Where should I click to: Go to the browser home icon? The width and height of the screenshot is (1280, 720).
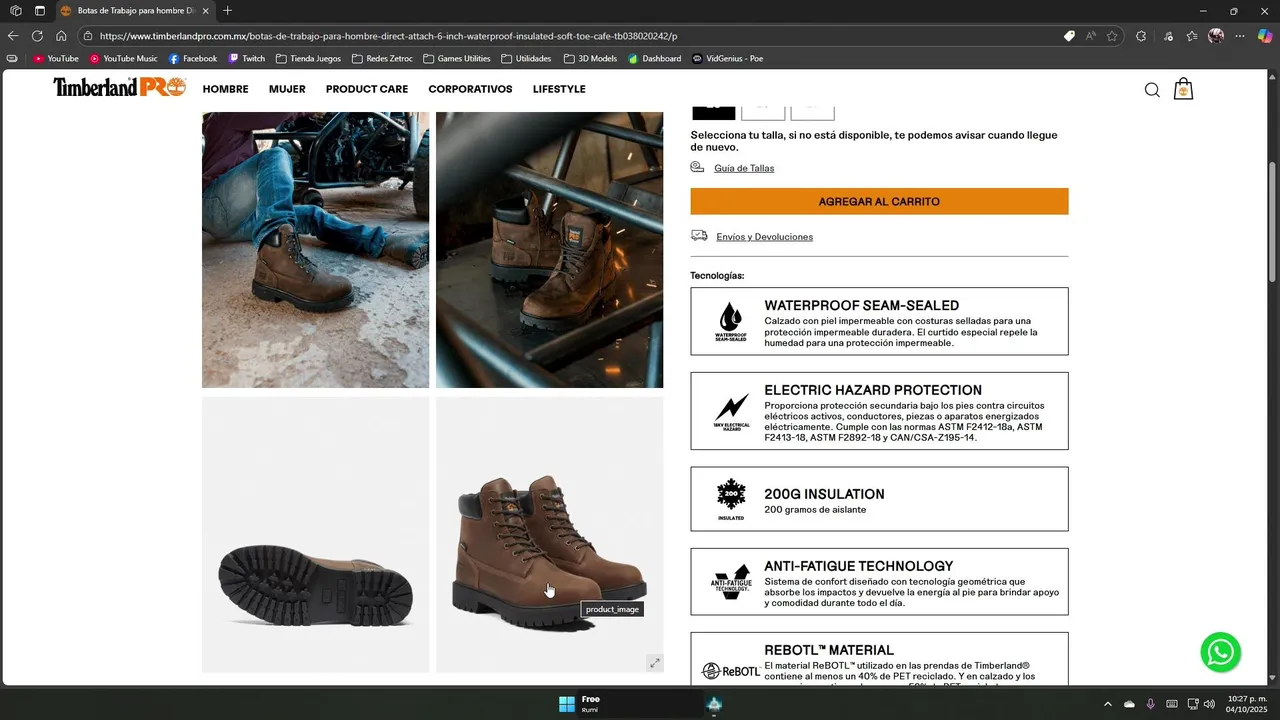tap(61, 36)
